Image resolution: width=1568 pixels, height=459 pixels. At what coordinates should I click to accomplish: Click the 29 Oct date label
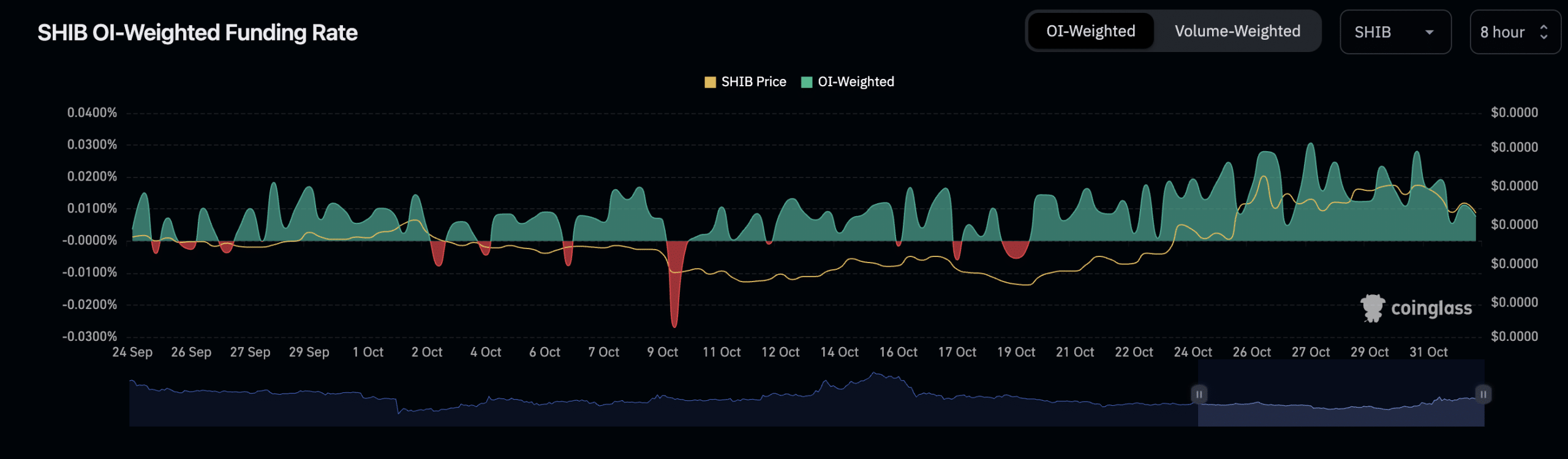pos(1370,353)
